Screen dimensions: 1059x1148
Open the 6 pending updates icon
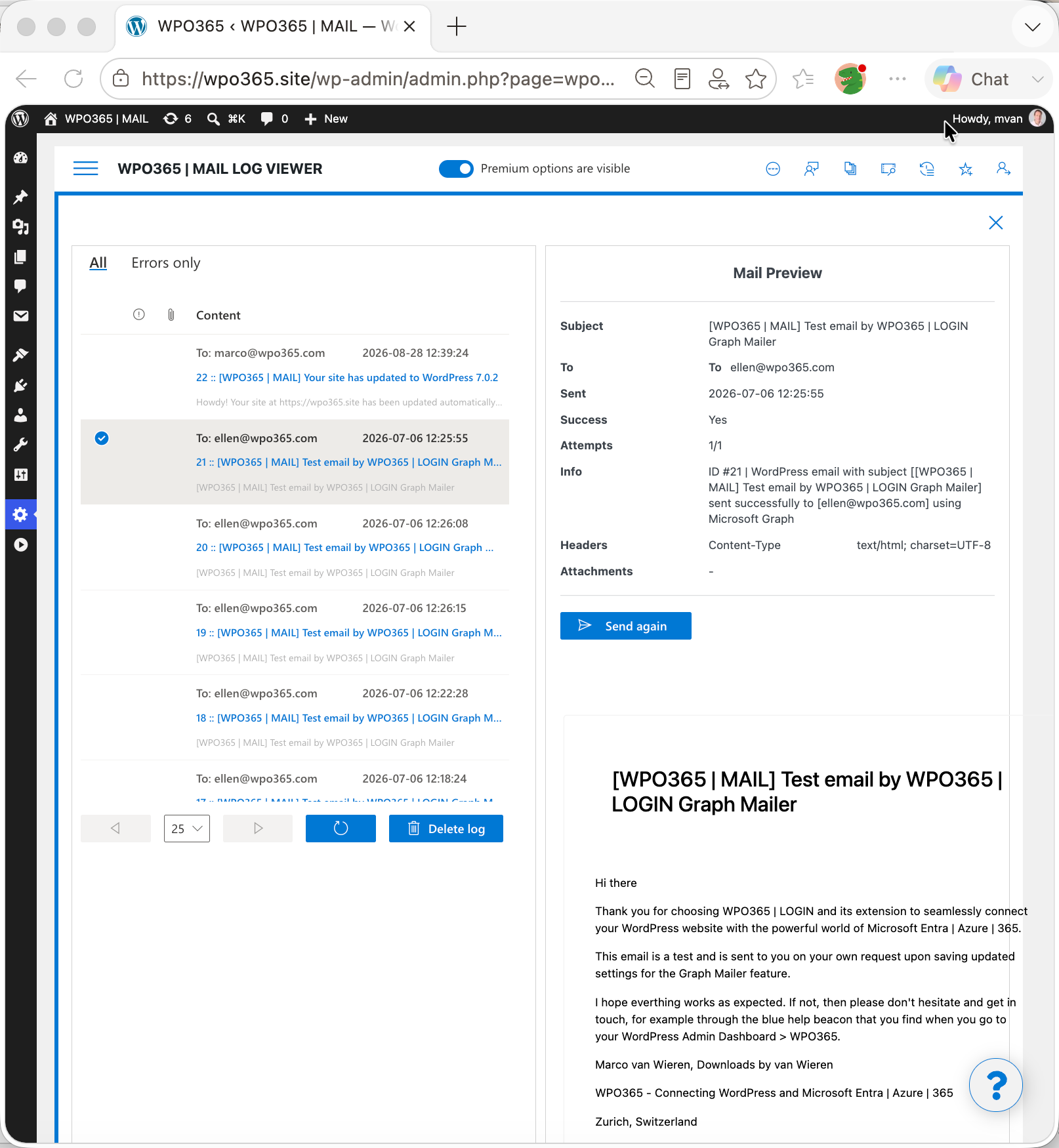tap(178, 119)
